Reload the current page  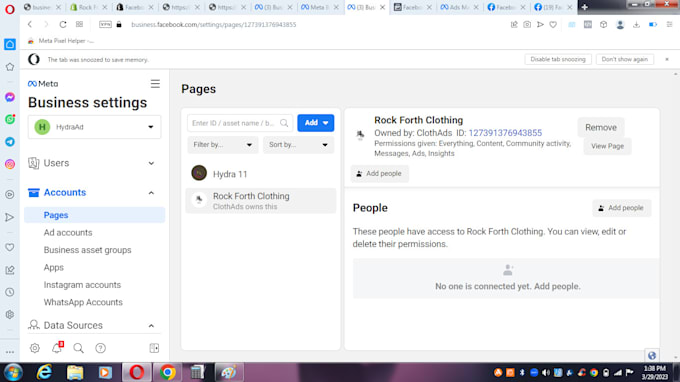pos(63,24)
